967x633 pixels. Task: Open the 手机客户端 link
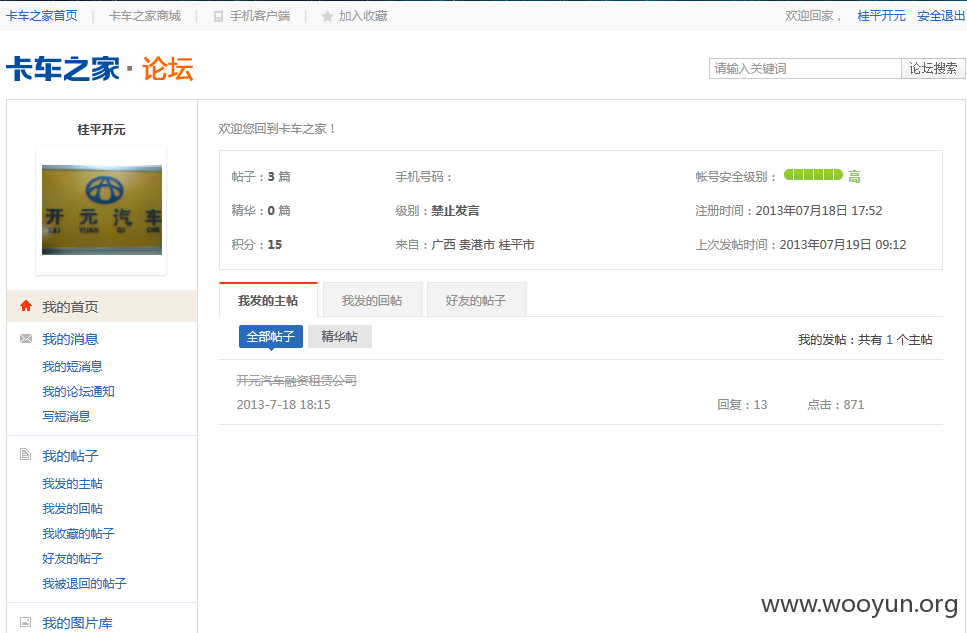[260, 16]
